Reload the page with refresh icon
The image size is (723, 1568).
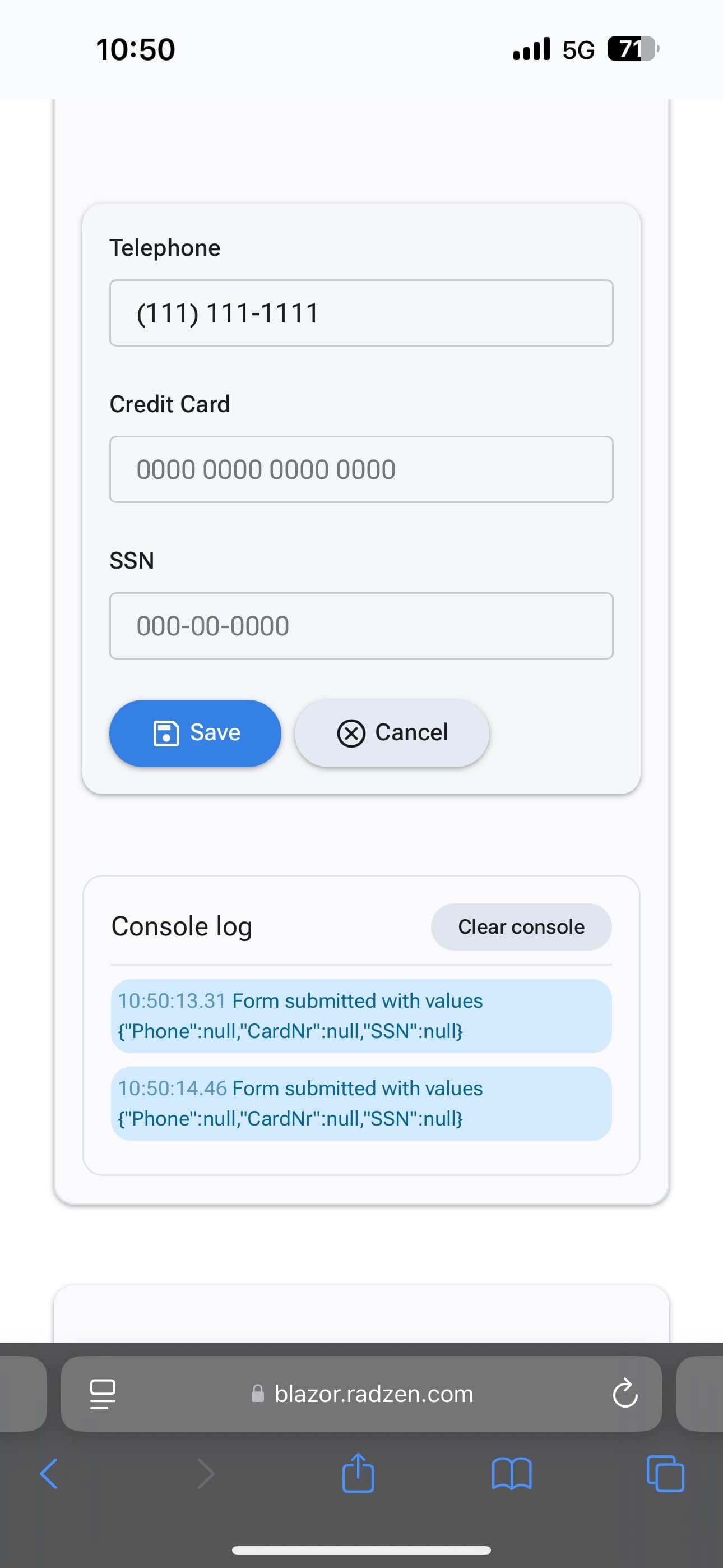tap(625, 1393)
